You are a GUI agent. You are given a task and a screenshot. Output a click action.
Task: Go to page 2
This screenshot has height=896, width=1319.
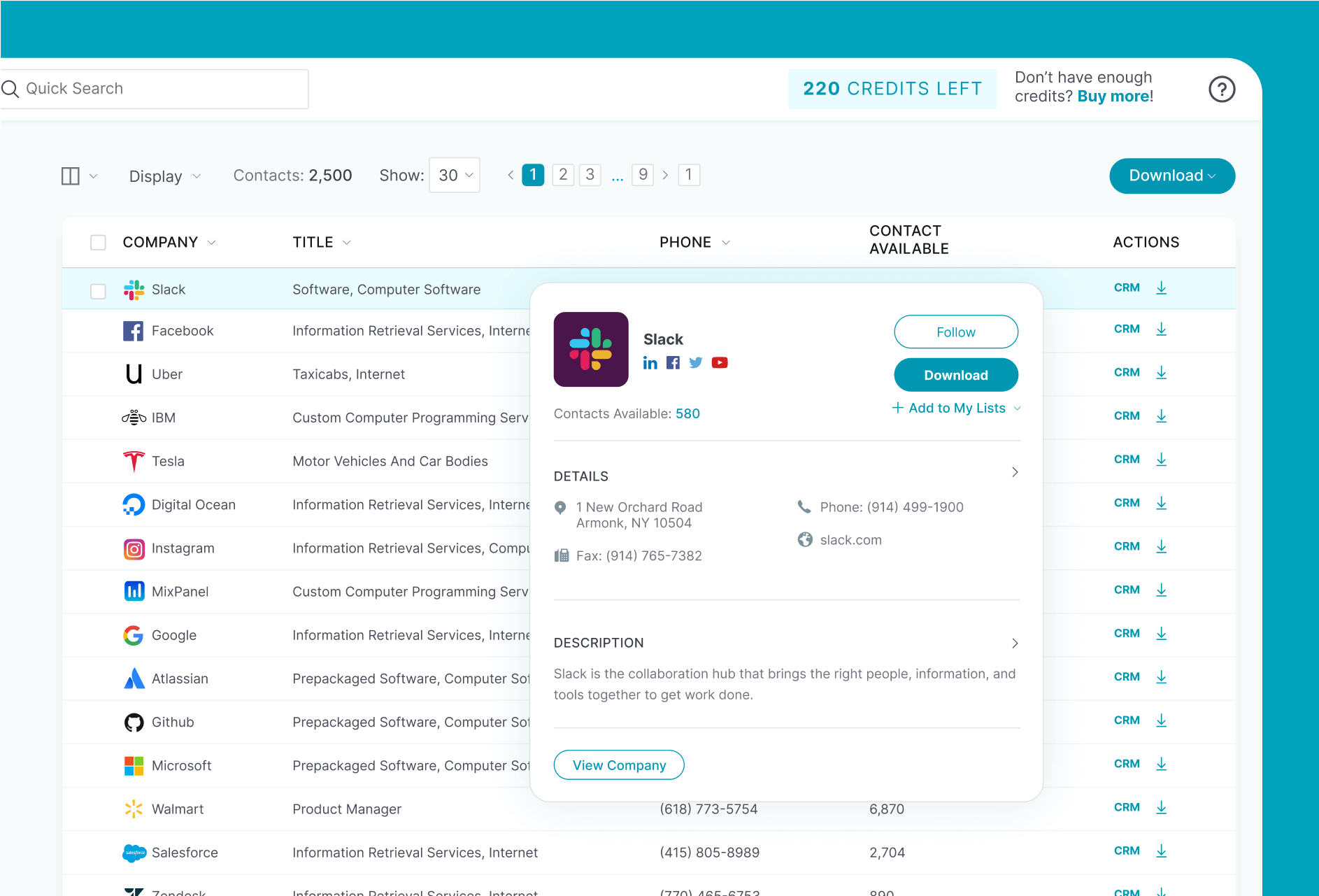pos(563,175)
